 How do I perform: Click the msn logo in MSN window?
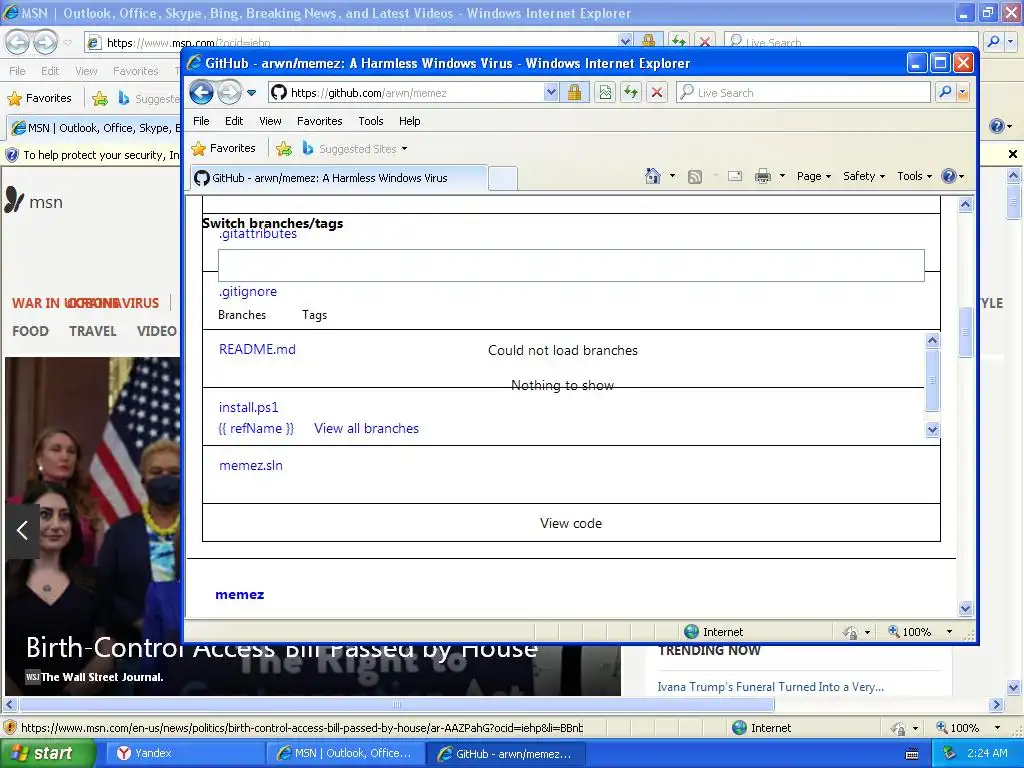pos(34,201)
